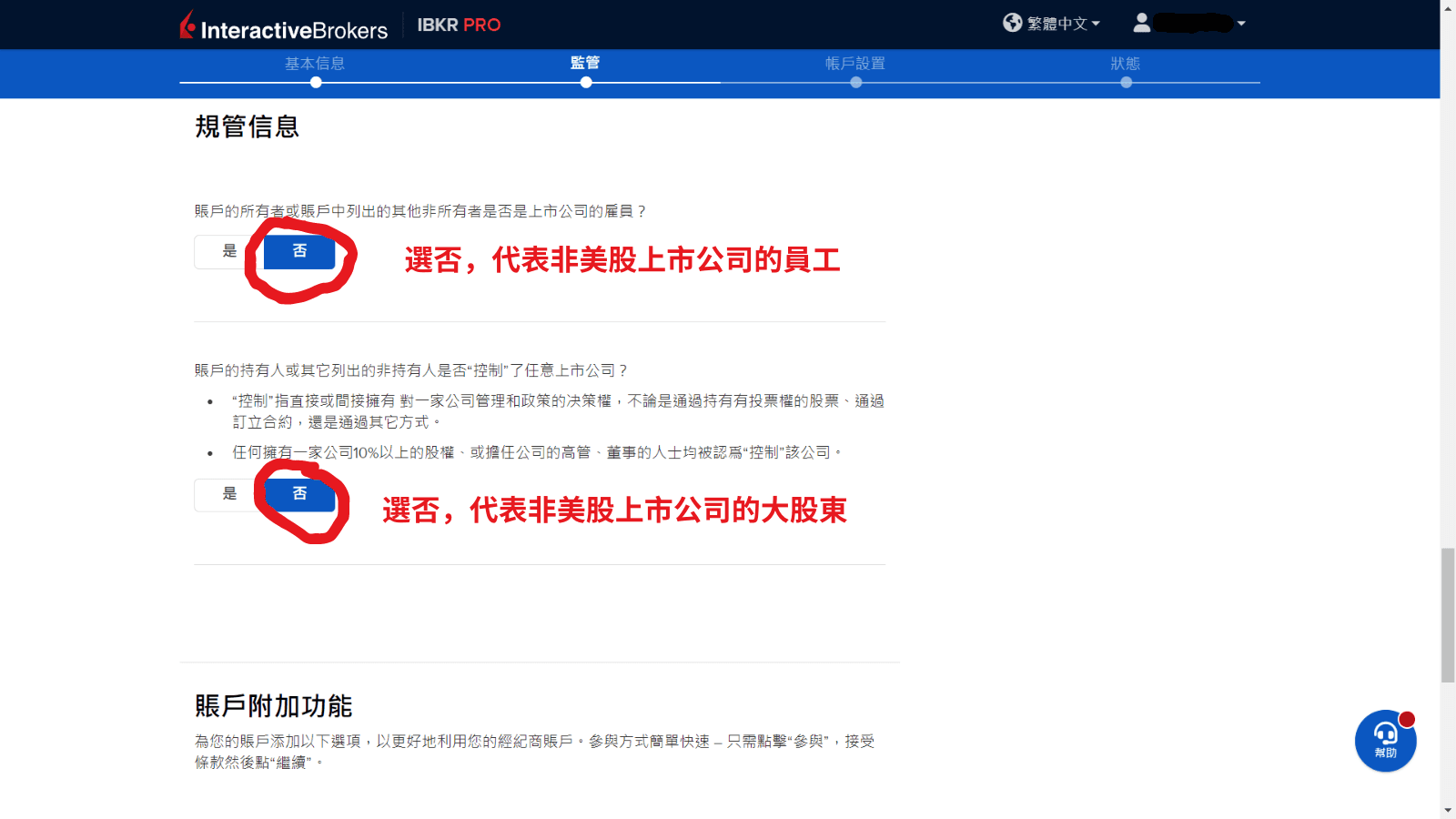The height and width of the screenshot is (819, 1456).
Task: Click the 狀態 step progress dot
Action: 1127,82
